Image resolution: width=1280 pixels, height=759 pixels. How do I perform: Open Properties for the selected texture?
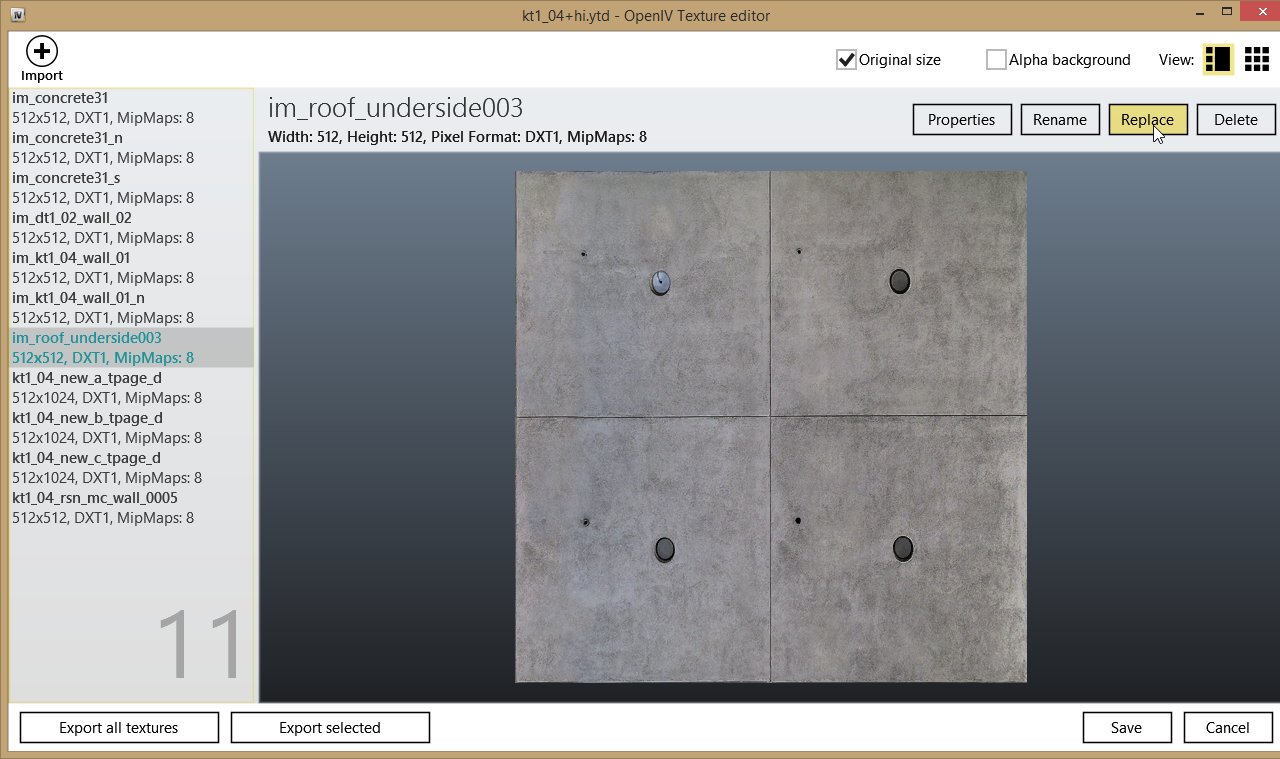tap(961, 120)
